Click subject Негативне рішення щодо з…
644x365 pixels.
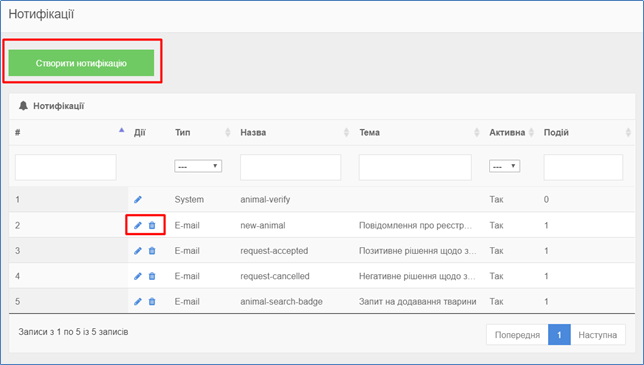417,276
